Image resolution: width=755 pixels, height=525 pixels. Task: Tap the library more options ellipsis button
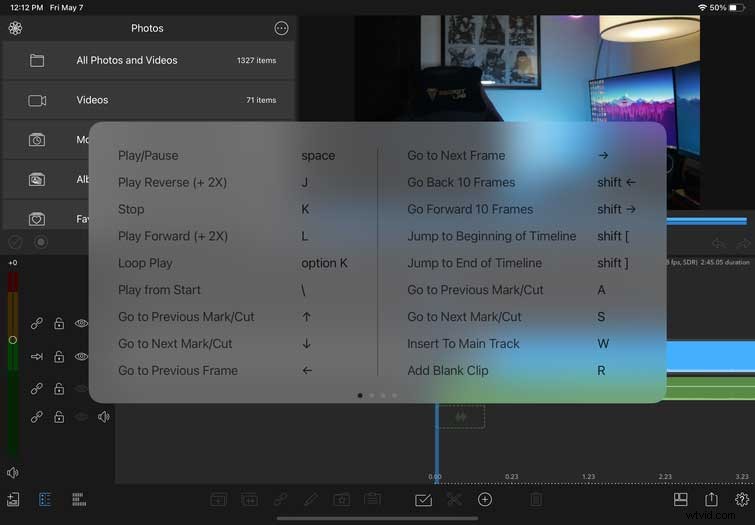280,28
